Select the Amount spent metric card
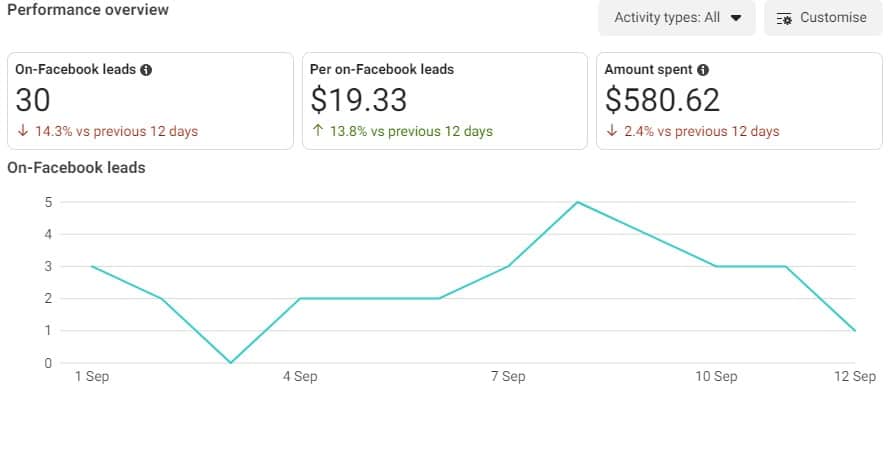Screen dimensions: 891x454 [x=738, y=100]
